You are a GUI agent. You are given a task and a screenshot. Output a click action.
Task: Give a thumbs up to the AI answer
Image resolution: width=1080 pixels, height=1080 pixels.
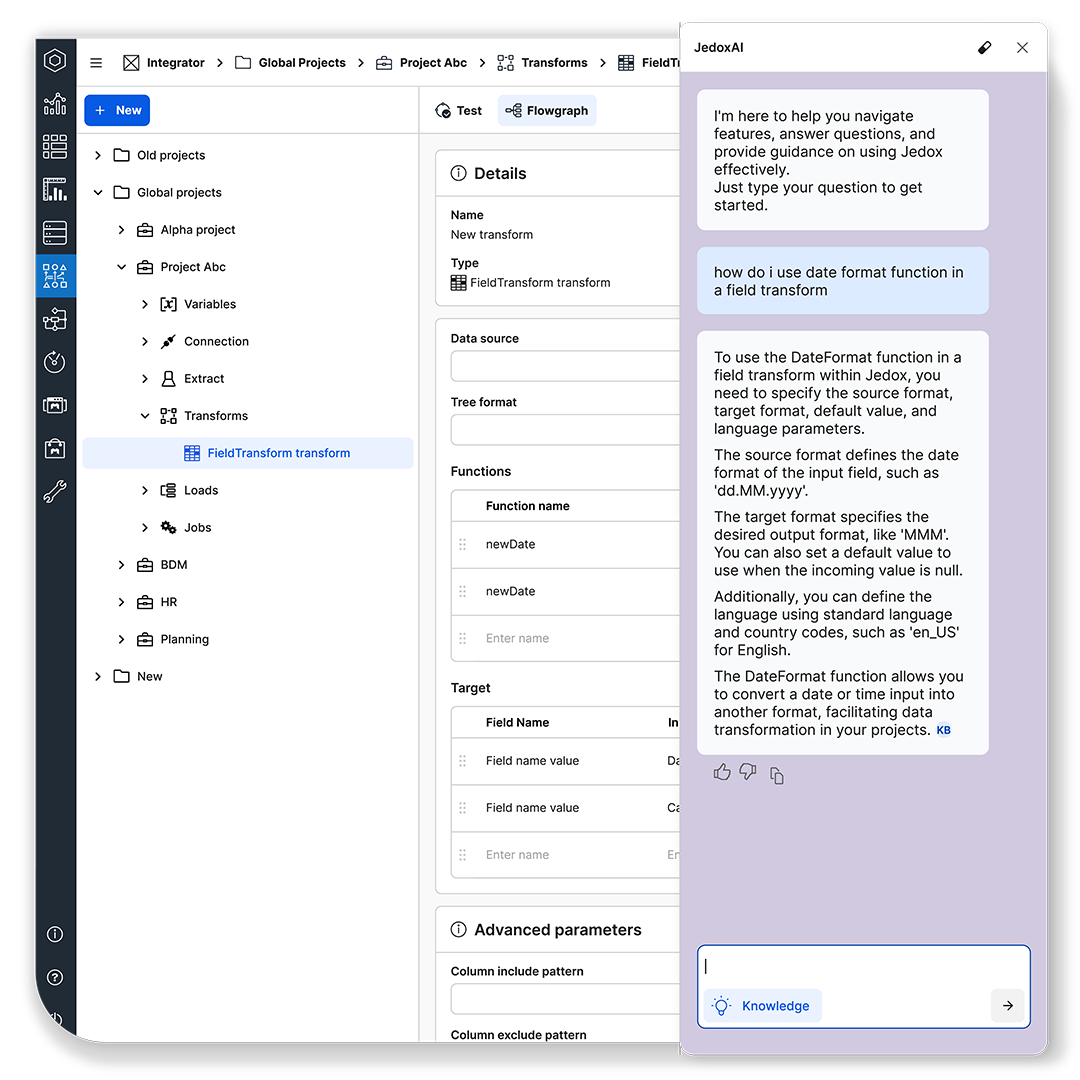tap(722, 772)
